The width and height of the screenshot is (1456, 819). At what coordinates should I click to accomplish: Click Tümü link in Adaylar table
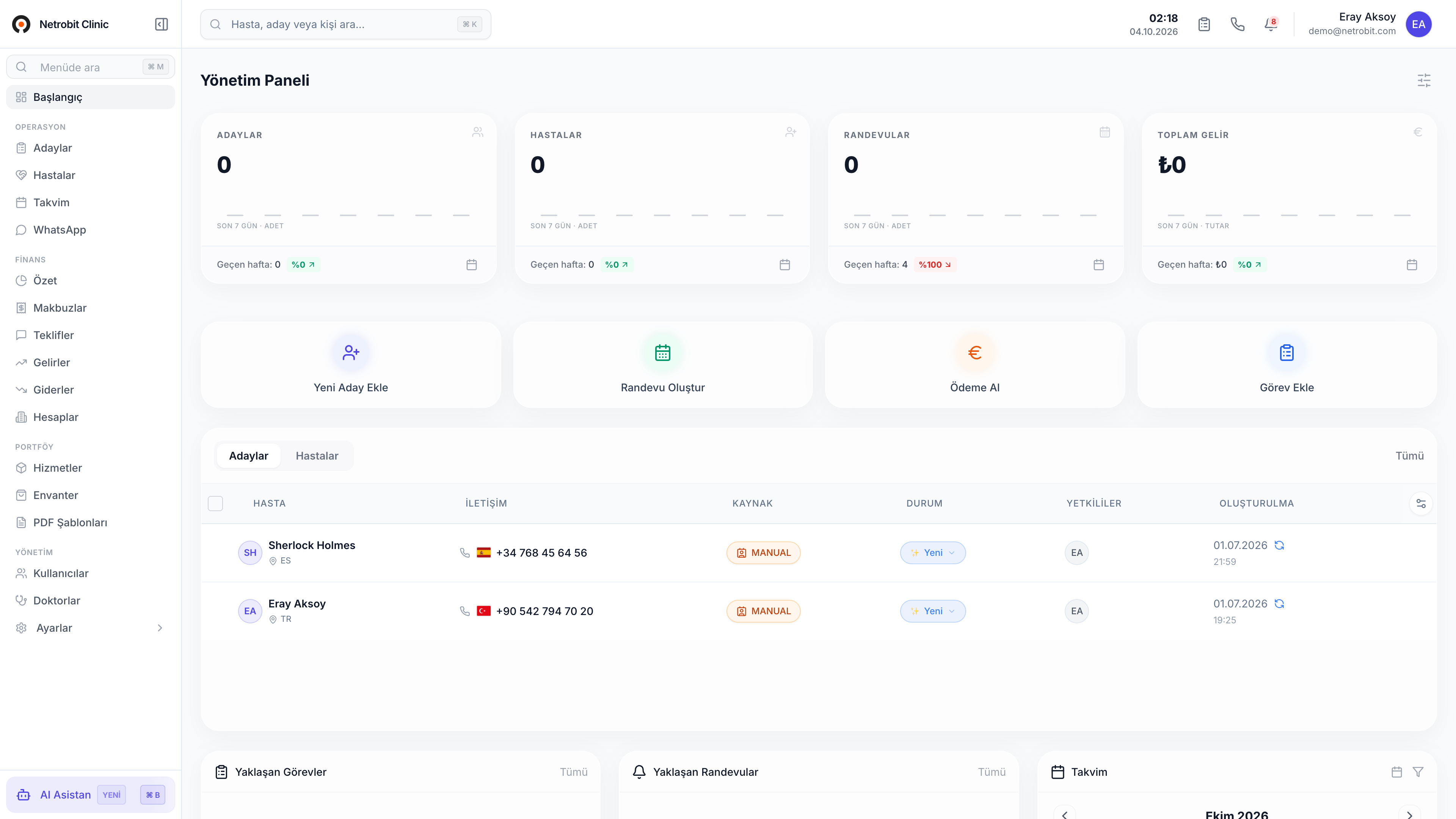tap(1409, 455)
